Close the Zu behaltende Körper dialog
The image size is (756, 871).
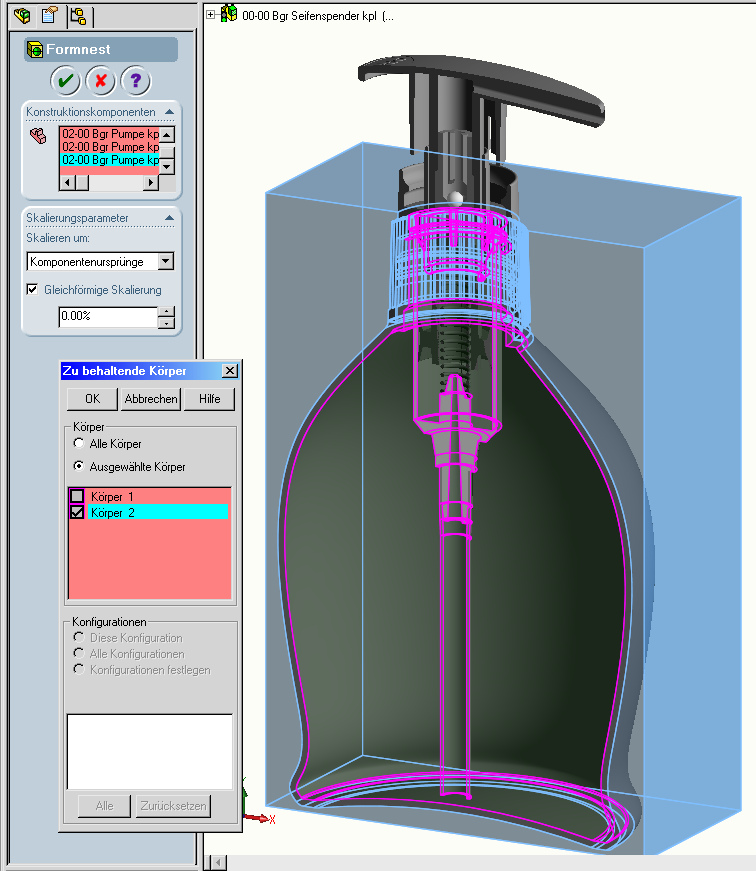(229, 371)
